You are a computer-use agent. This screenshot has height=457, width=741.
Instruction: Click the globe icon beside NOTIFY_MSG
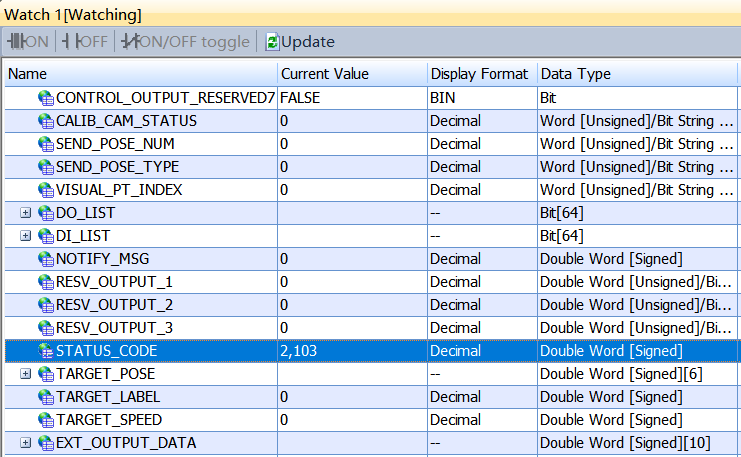46,259
